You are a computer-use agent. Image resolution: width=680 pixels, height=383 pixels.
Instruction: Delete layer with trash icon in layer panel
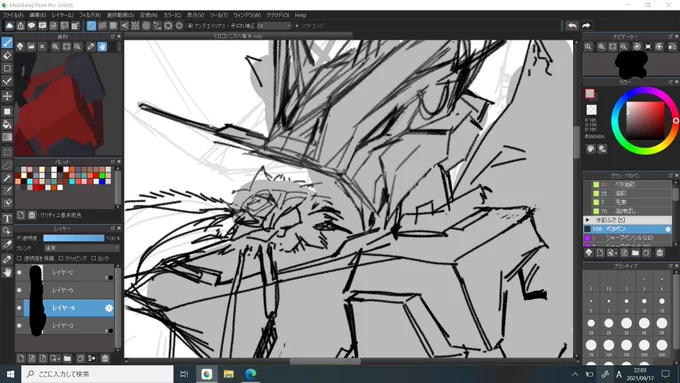coord(105,358)
